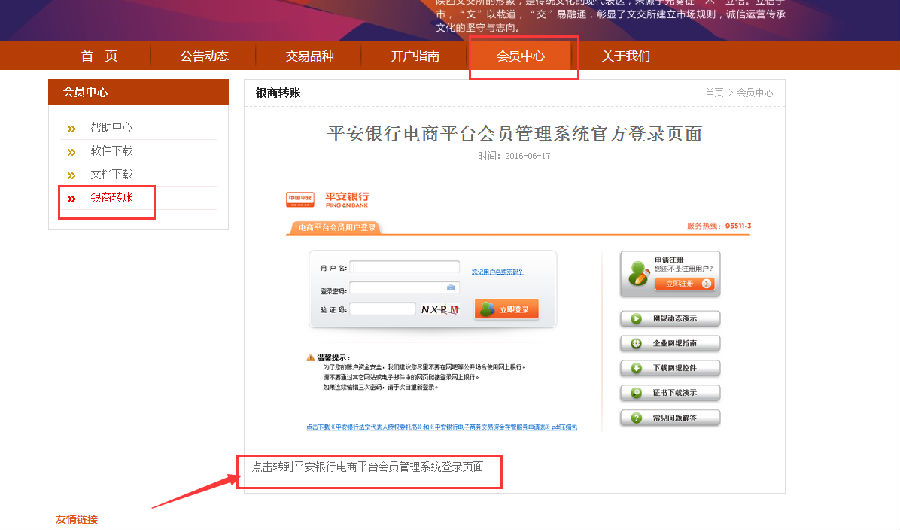The image size is (900, 530).
Task: Click the link to Ping An login page
Action: tap(366, 467)
